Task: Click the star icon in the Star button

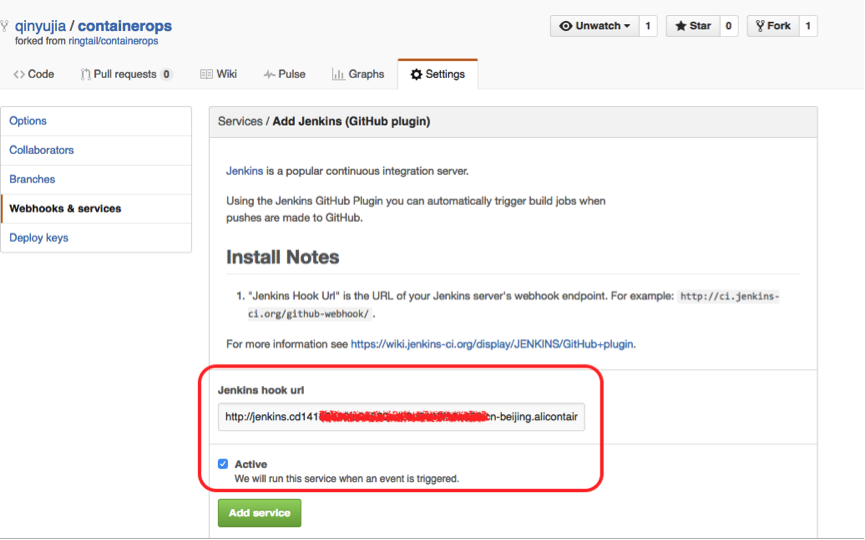Action: click(x=681, y=26)
